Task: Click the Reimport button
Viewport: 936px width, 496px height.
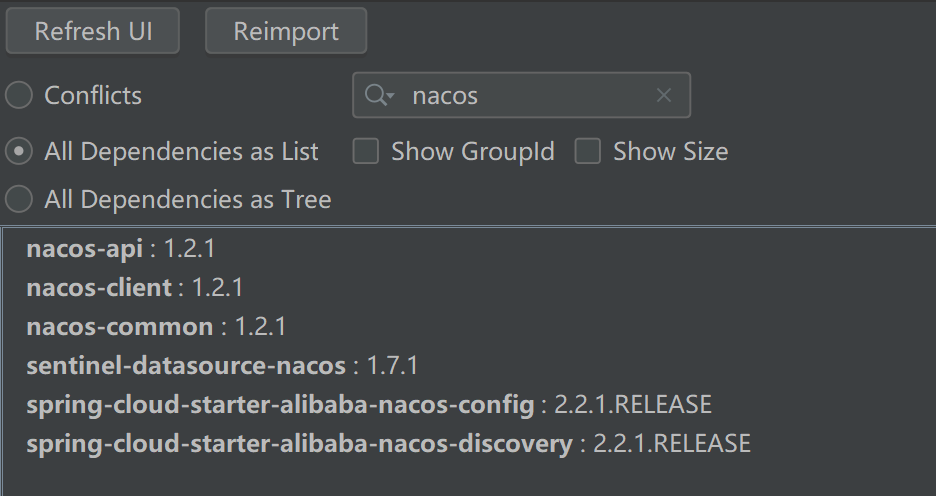Action: pyautogui.click(x=286, y=32)
